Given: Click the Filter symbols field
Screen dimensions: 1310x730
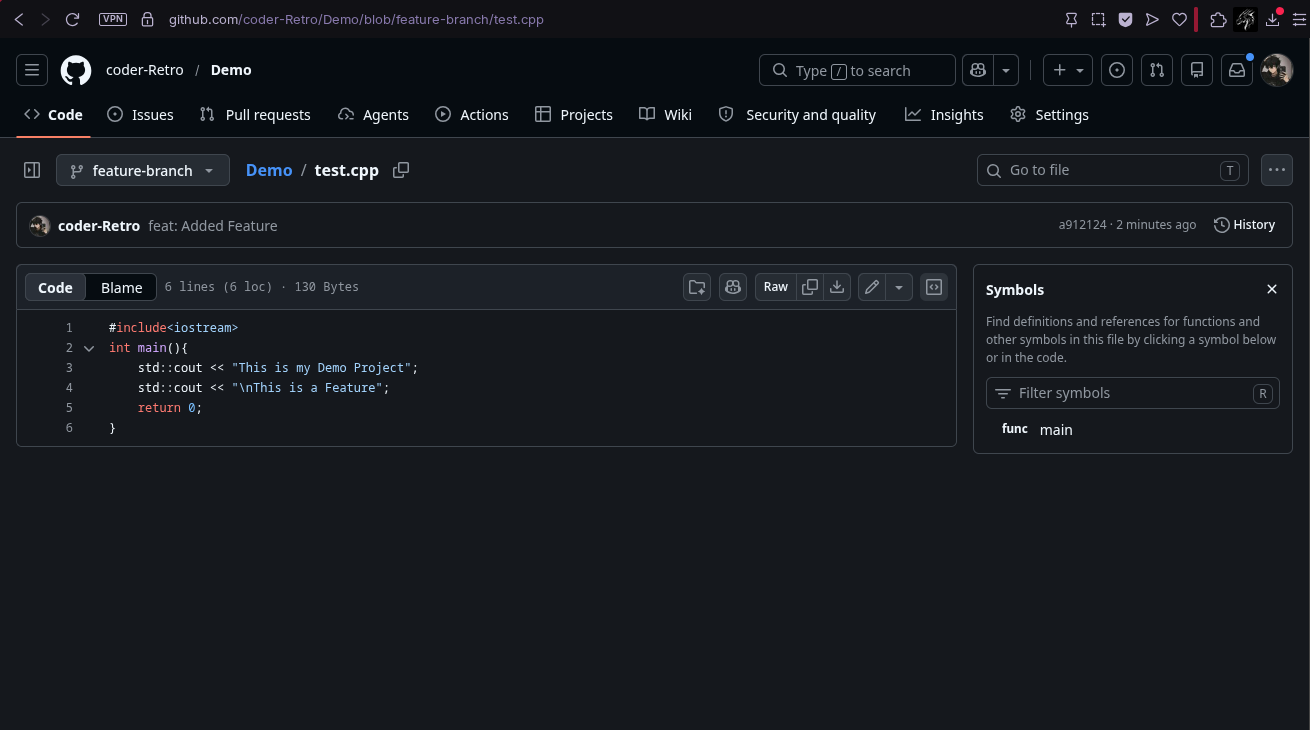Looking at the screenshot, I should click(1132, 393).
